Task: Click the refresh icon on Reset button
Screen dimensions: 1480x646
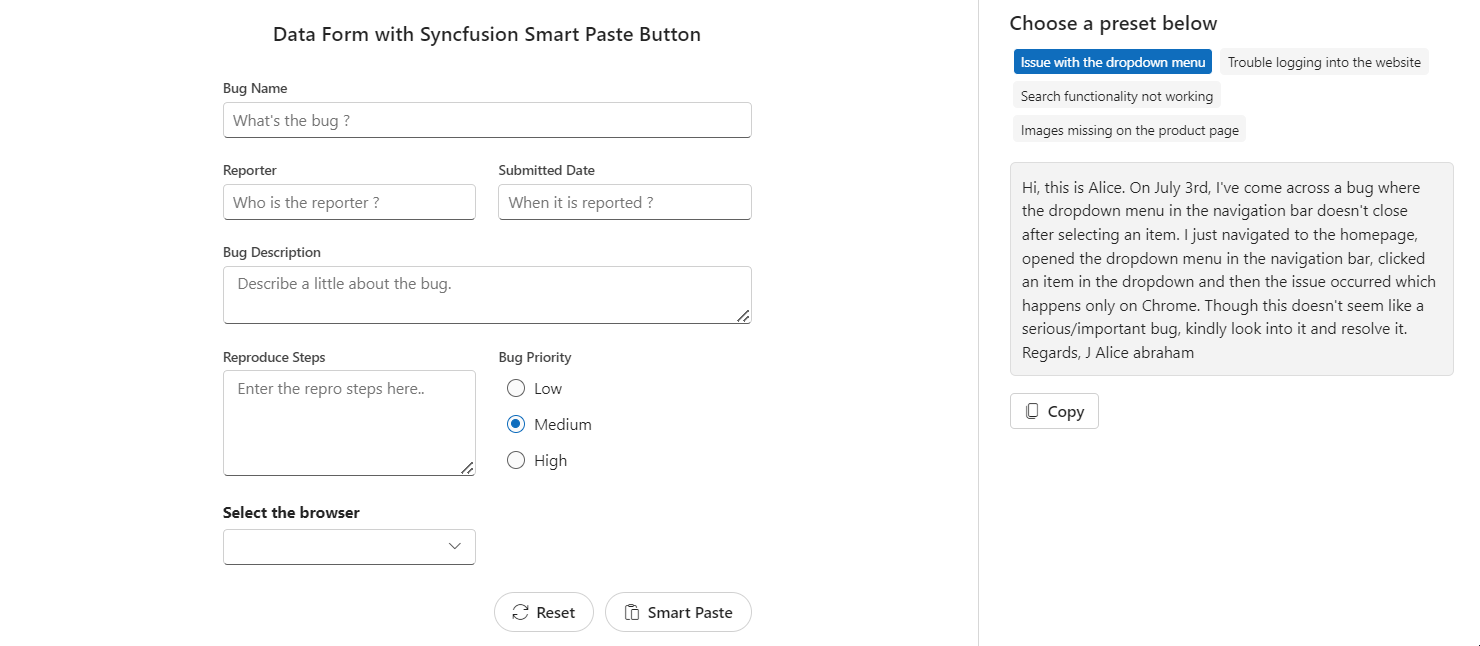Action: point(520,613)
